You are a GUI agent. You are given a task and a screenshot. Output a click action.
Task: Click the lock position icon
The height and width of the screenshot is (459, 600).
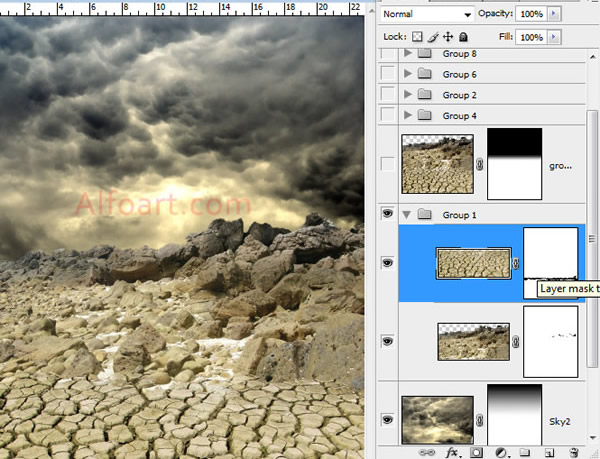coord(447,37)
